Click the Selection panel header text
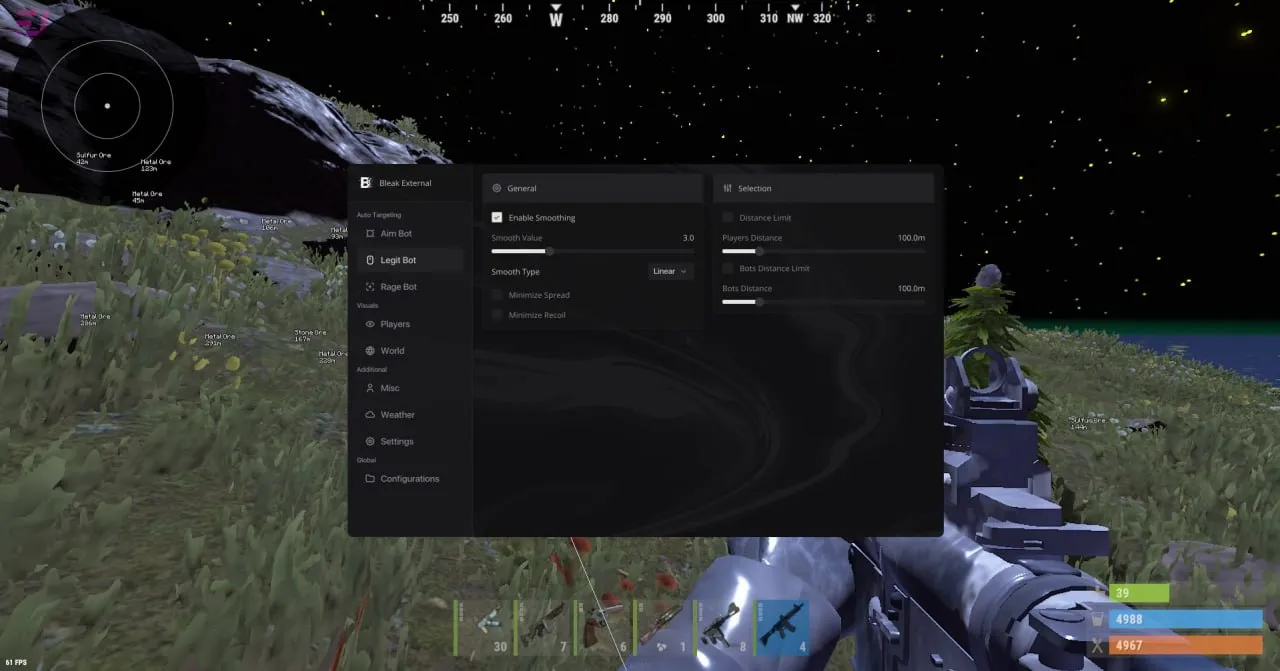This screenshot has width=1280, height=671. [x=755, y=188]
